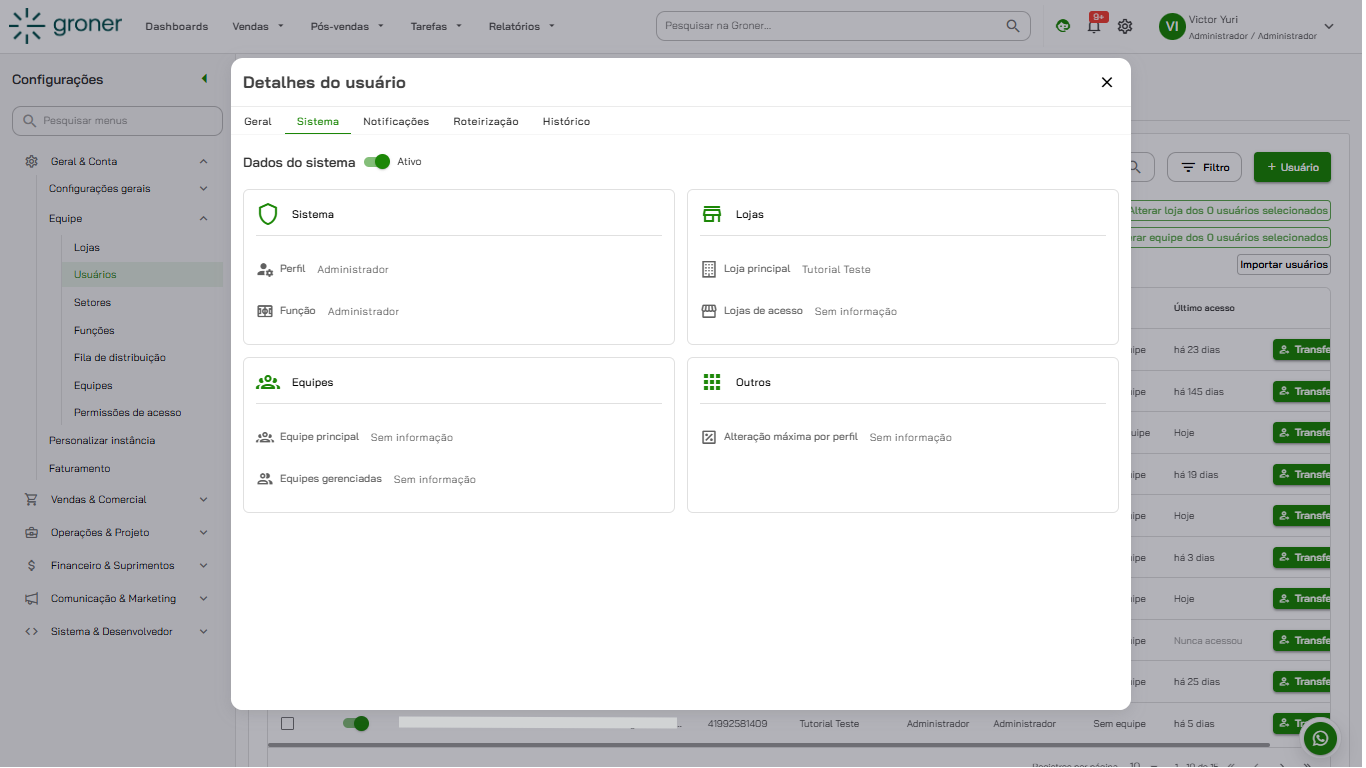
Task: Click the search magnifier icon in top bar
Action: [1013, 26]
